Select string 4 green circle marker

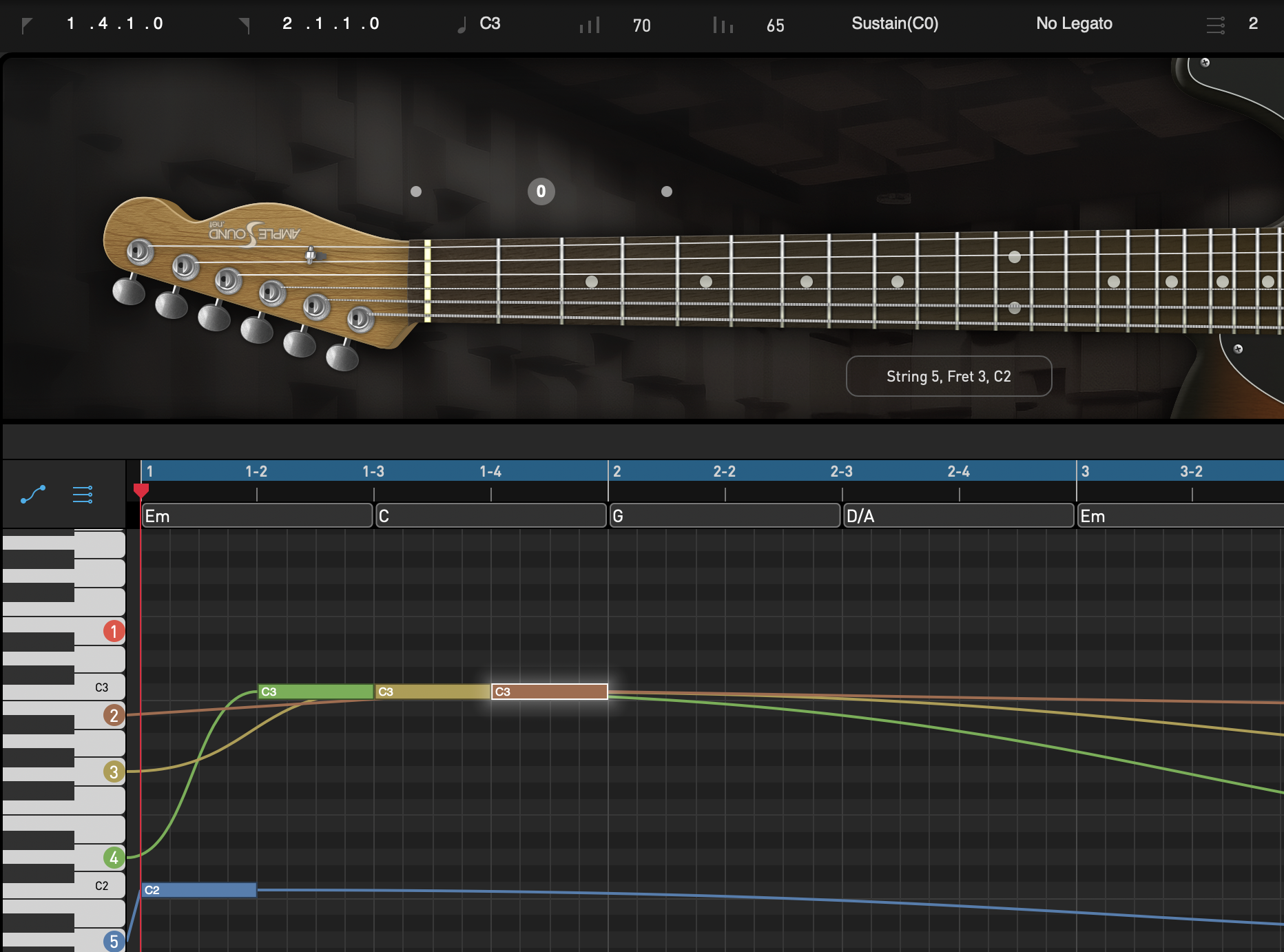click(x=114, y=858)
